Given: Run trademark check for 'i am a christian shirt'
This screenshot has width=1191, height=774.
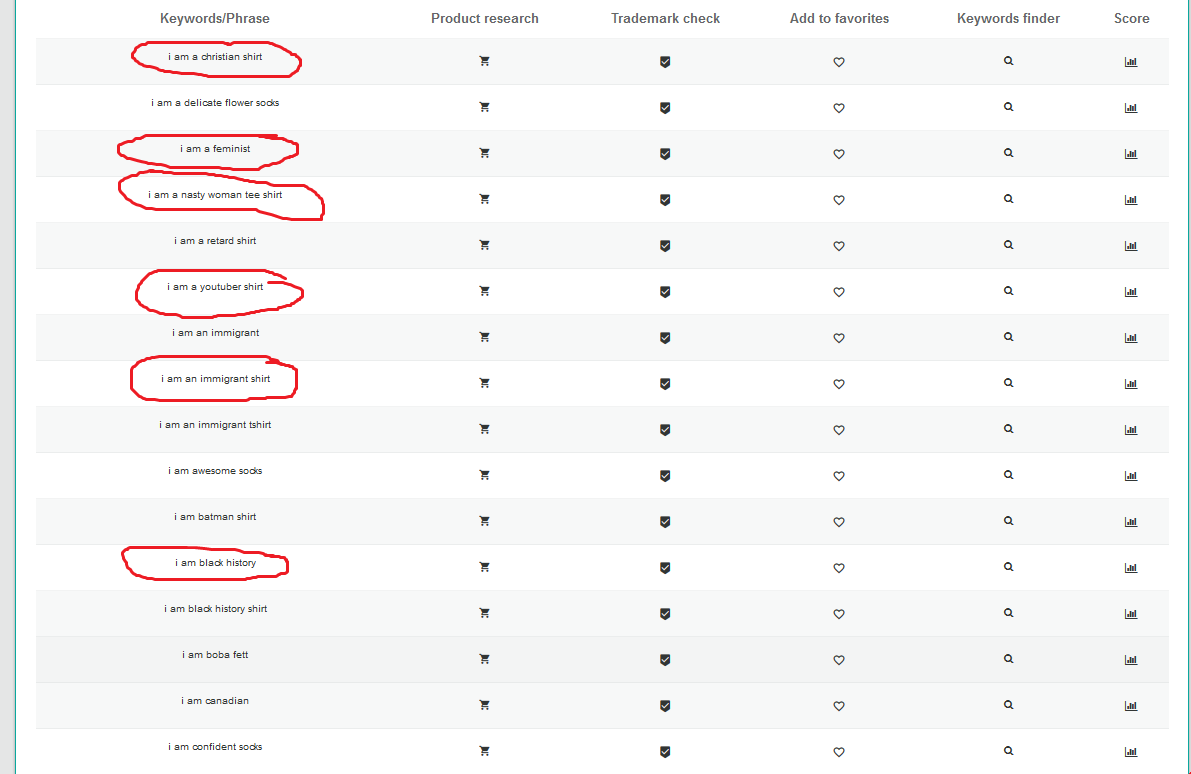Looking at the screenshot, I should coord(665,62).
